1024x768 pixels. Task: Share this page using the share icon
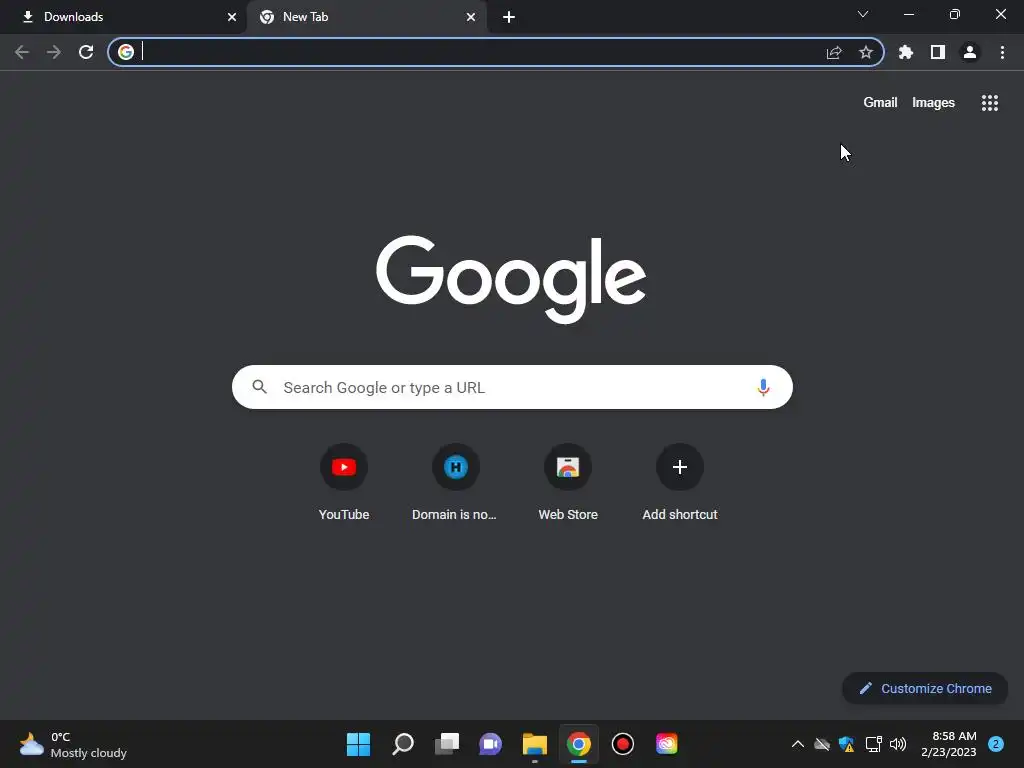click(x=834, y=52)
